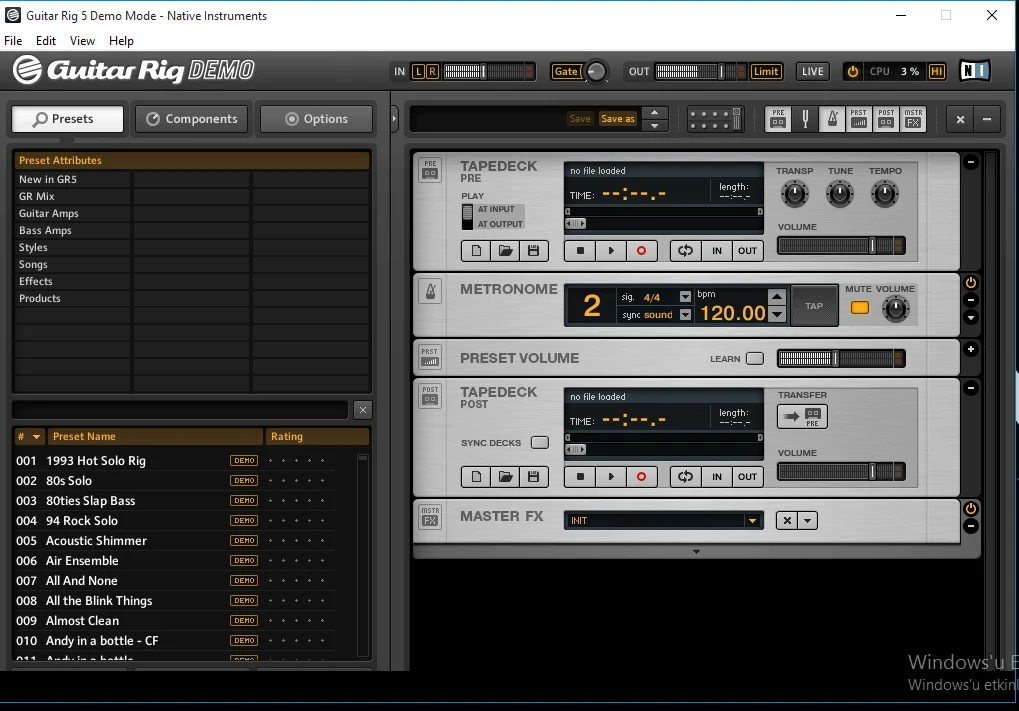The width and height of the screenshot is (1019, 711).
Task: Mute the metronome
Action: coord(860,308)
